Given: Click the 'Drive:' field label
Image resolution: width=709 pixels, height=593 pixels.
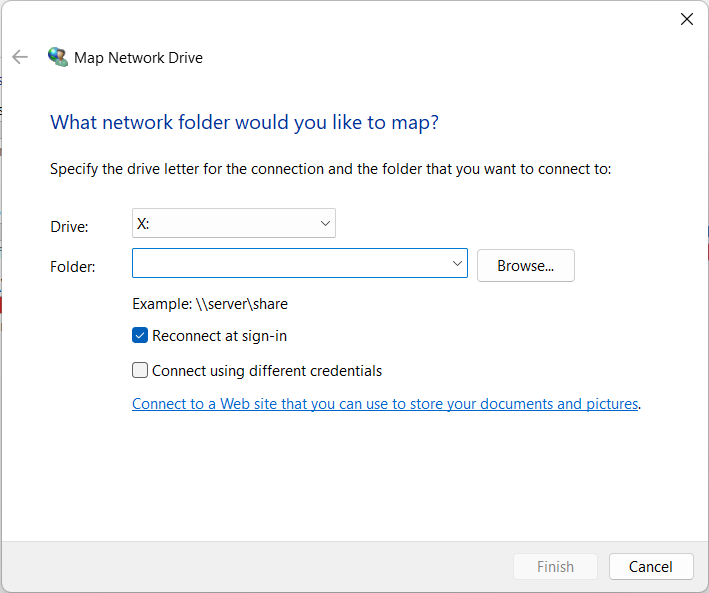Looking at the screenshot, I should coord(69,227).
